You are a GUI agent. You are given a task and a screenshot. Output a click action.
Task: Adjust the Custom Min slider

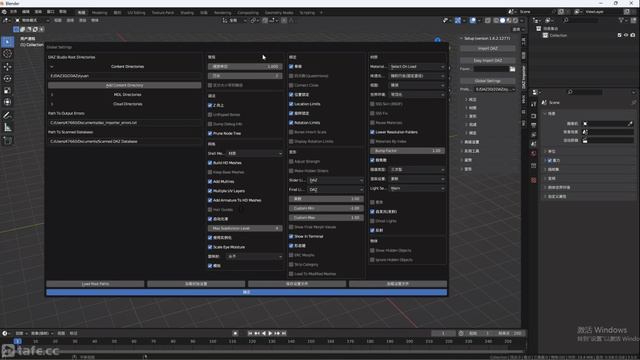point(326,208)
